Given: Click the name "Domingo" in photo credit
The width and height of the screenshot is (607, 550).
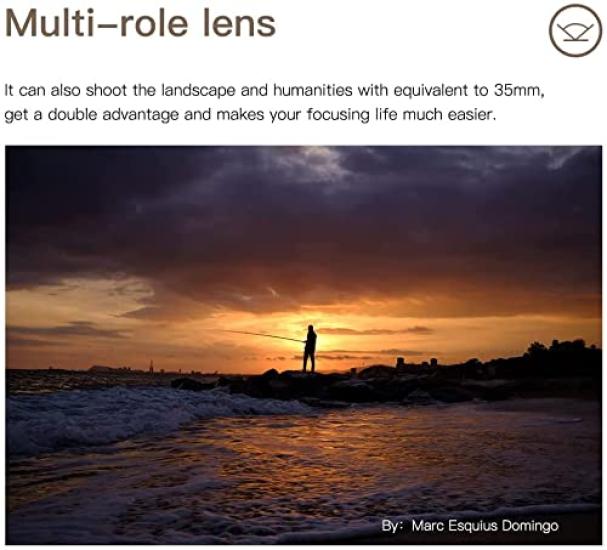Looking at the screenshot, I should coord(530,526).
